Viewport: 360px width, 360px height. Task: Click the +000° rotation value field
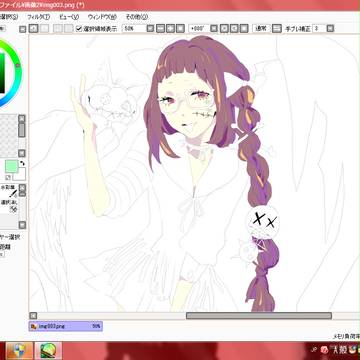tap(199, 29)
